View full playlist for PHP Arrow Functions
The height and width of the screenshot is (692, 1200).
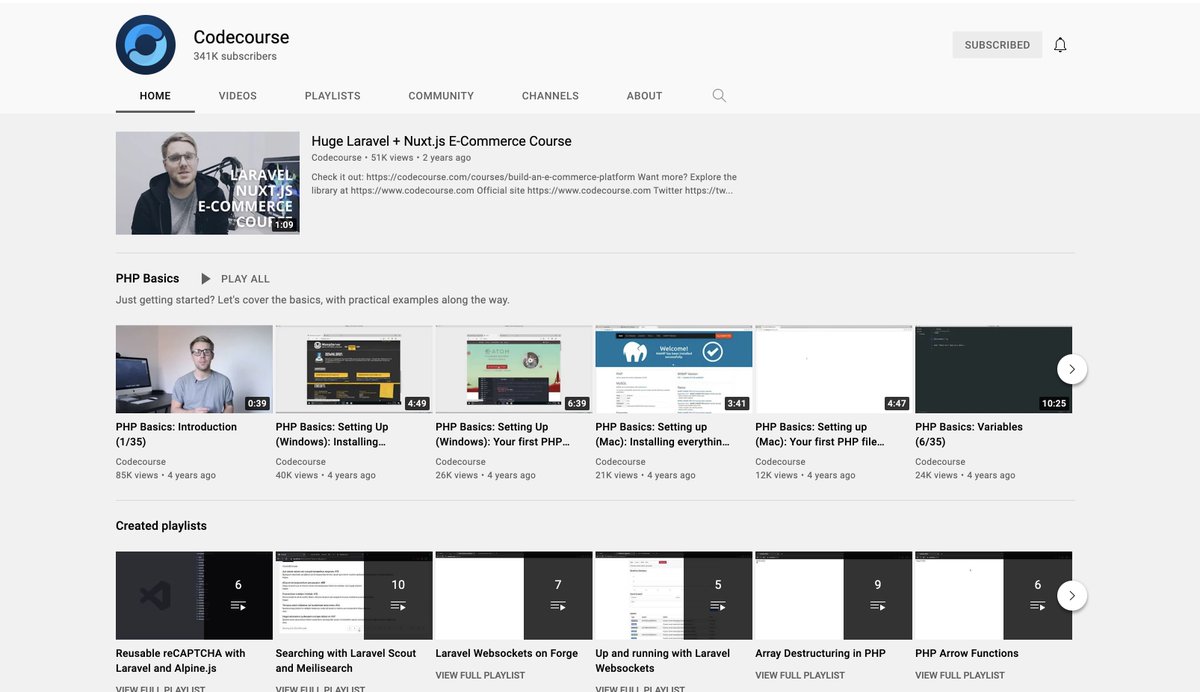(x=961, y=675)
